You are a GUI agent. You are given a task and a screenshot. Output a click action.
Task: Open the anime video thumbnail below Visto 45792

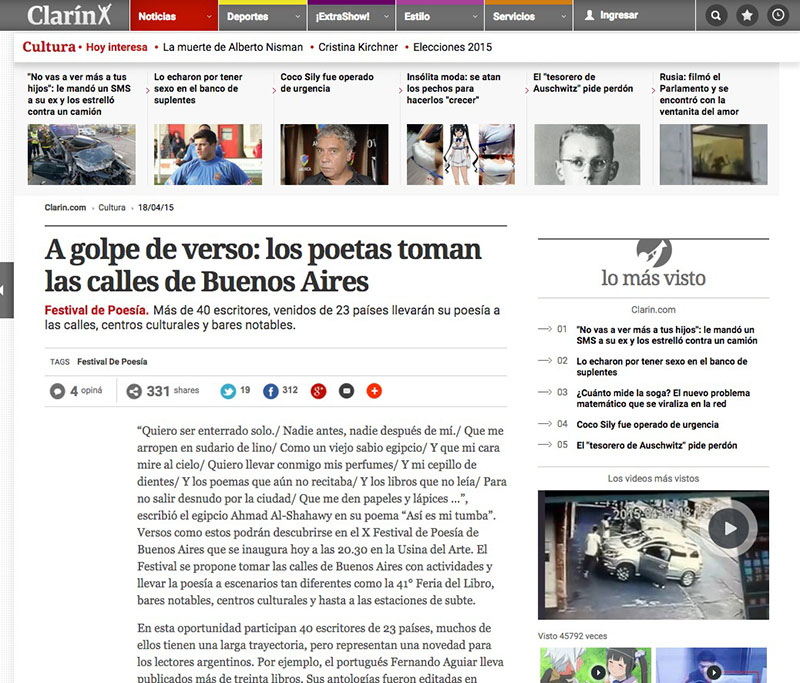tap(596, 665)
